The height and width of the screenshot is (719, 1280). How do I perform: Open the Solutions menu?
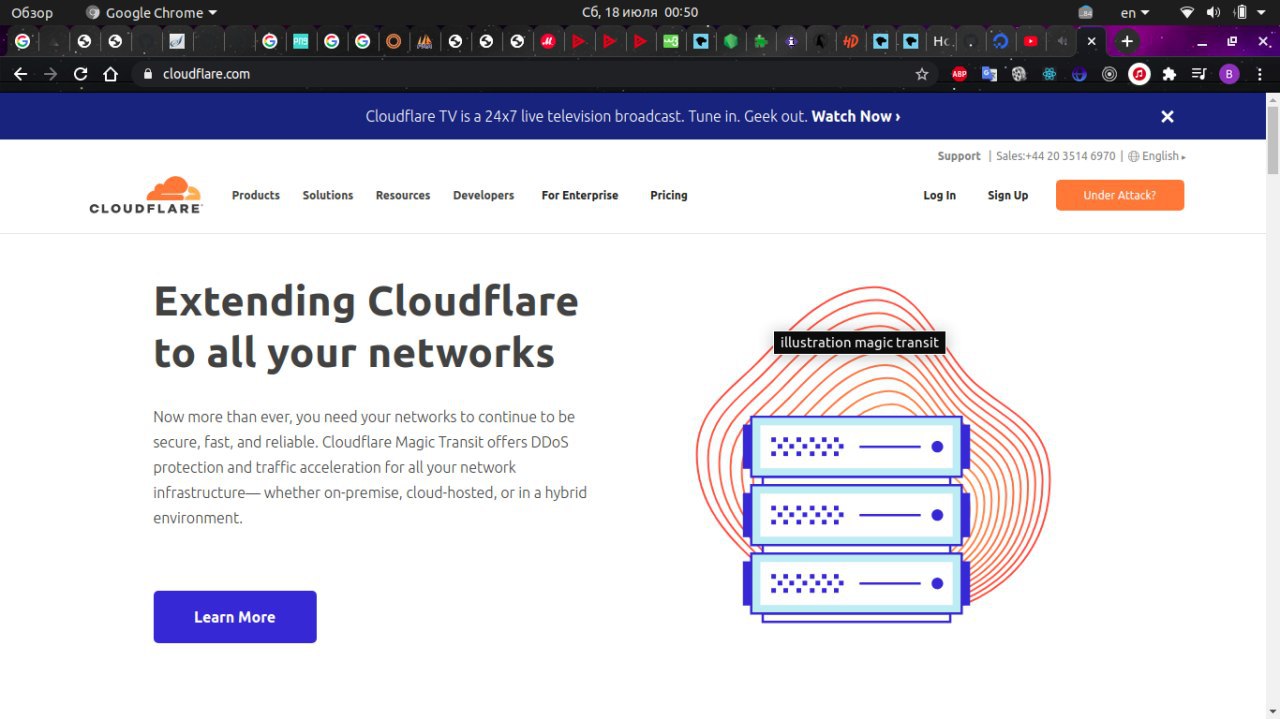328,195
